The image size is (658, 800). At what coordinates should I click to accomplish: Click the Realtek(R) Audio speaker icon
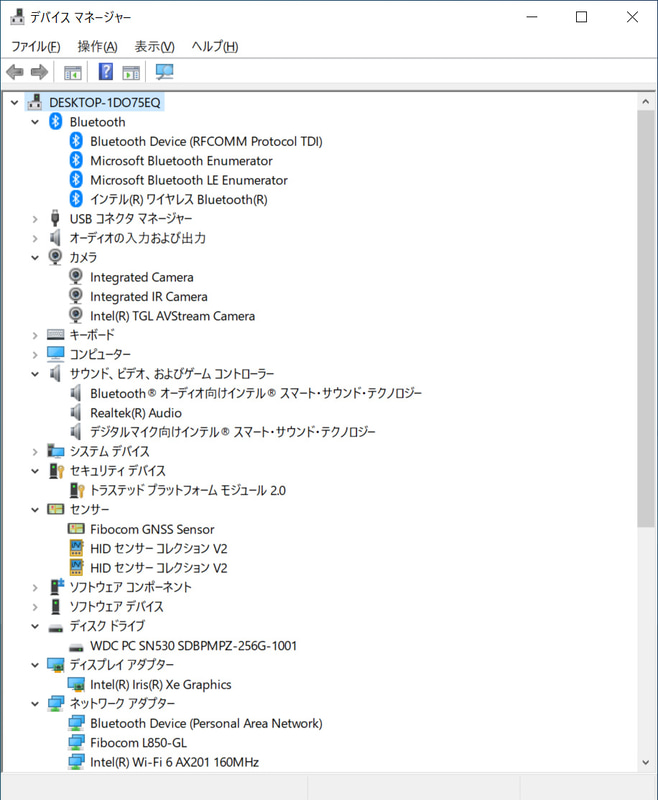tap(75, 412)
